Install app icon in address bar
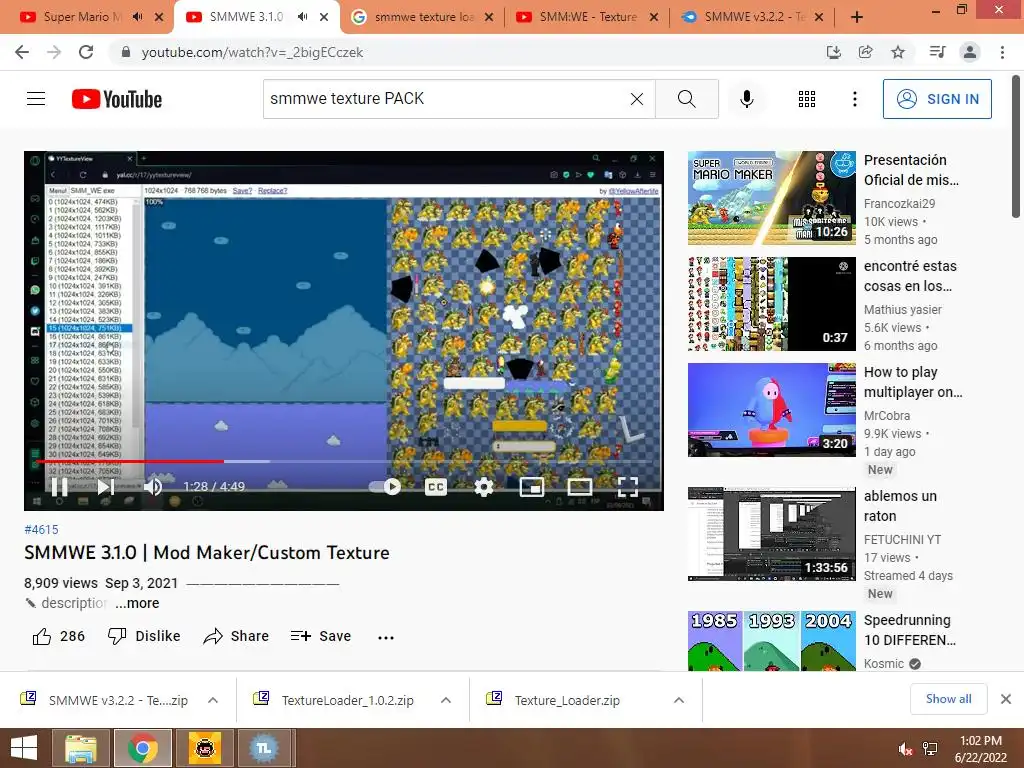 coord(833,52)
